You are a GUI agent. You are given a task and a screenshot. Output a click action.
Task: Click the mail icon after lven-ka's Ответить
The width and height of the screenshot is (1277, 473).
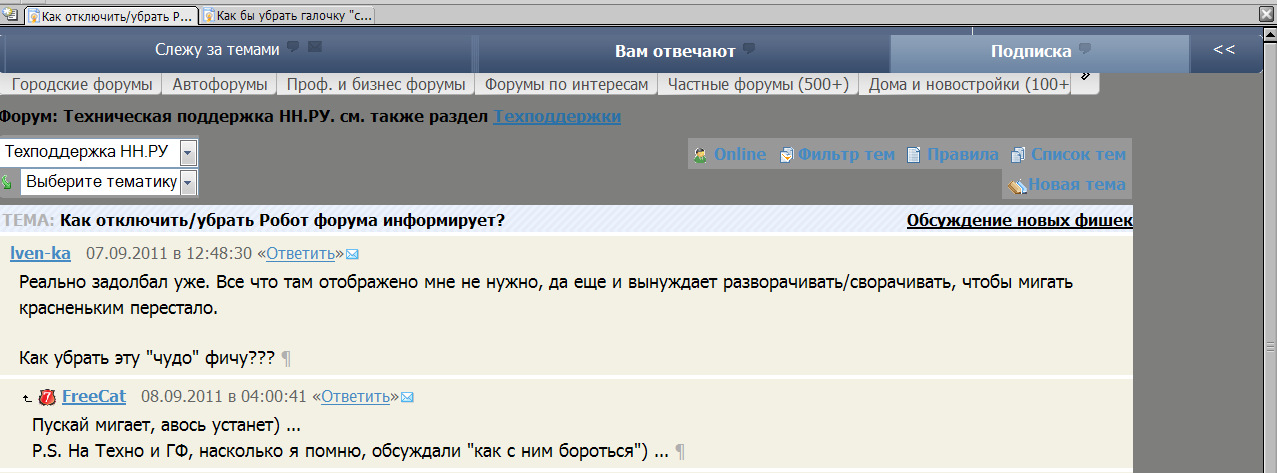(352, 253)
